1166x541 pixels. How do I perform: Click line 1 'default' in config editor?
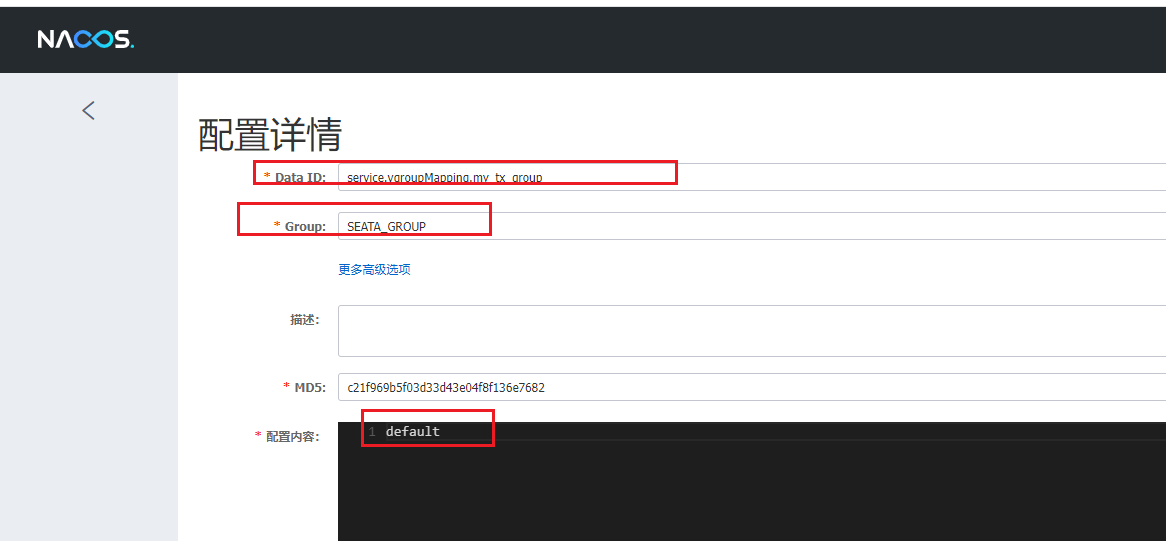(x=413, y=431)
